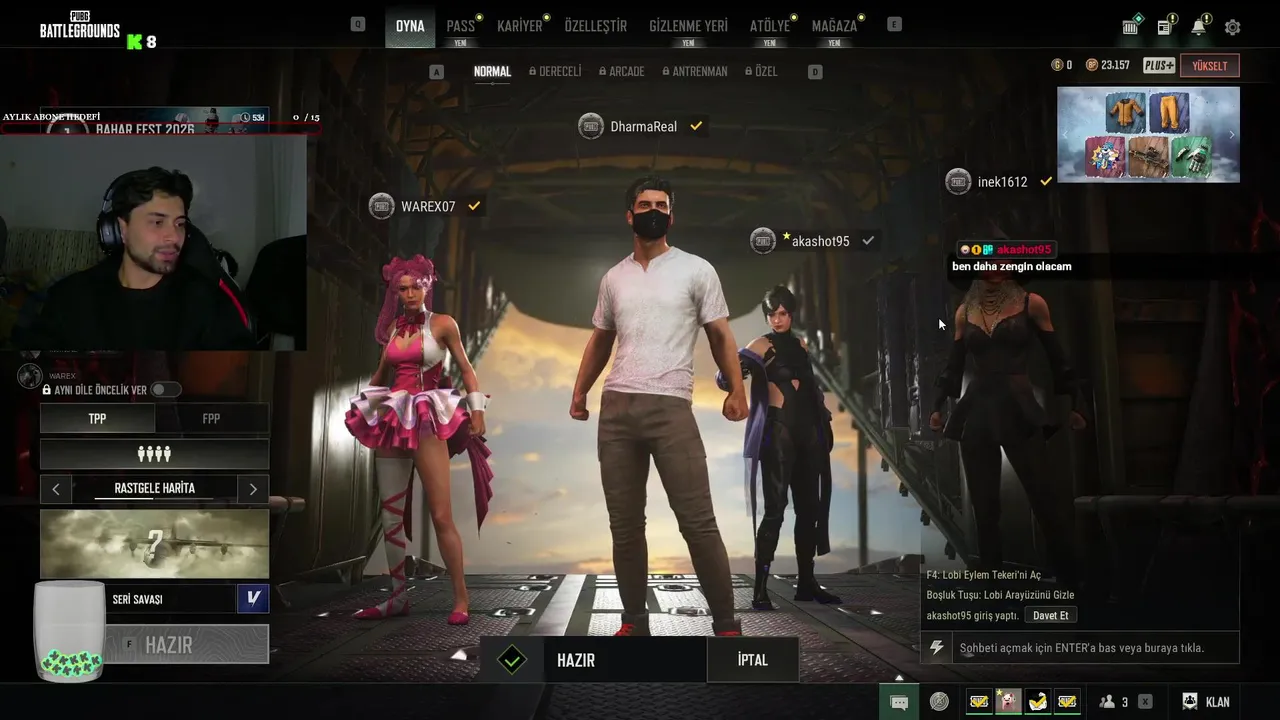Click WAREX07's player emblem

coord(382,206)
